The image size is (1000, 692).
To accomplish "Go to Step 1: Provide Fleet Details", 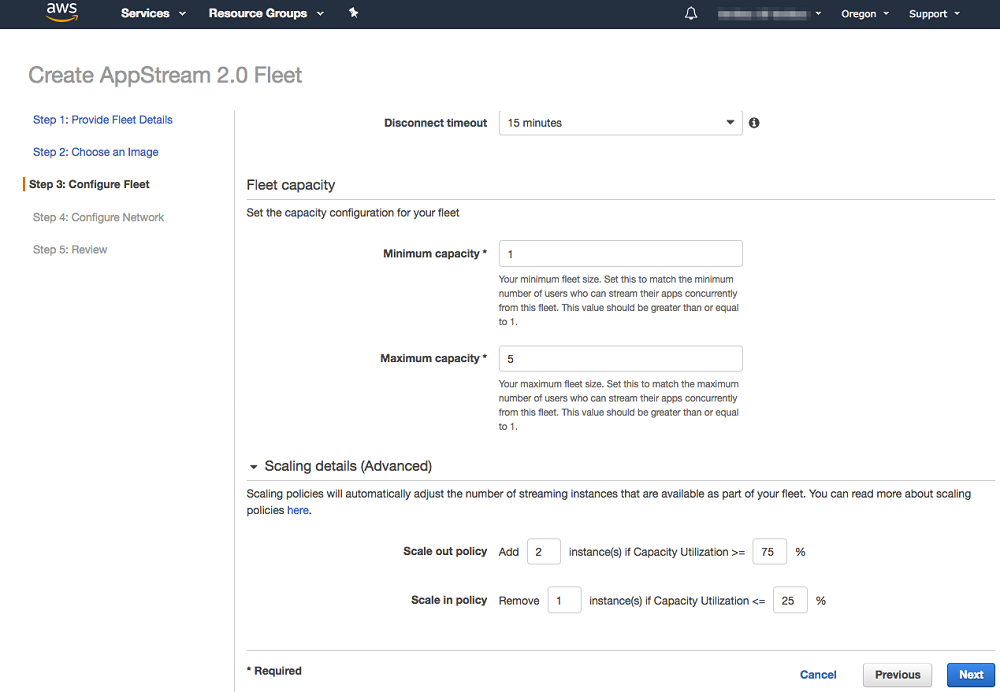I will (103, 120).
